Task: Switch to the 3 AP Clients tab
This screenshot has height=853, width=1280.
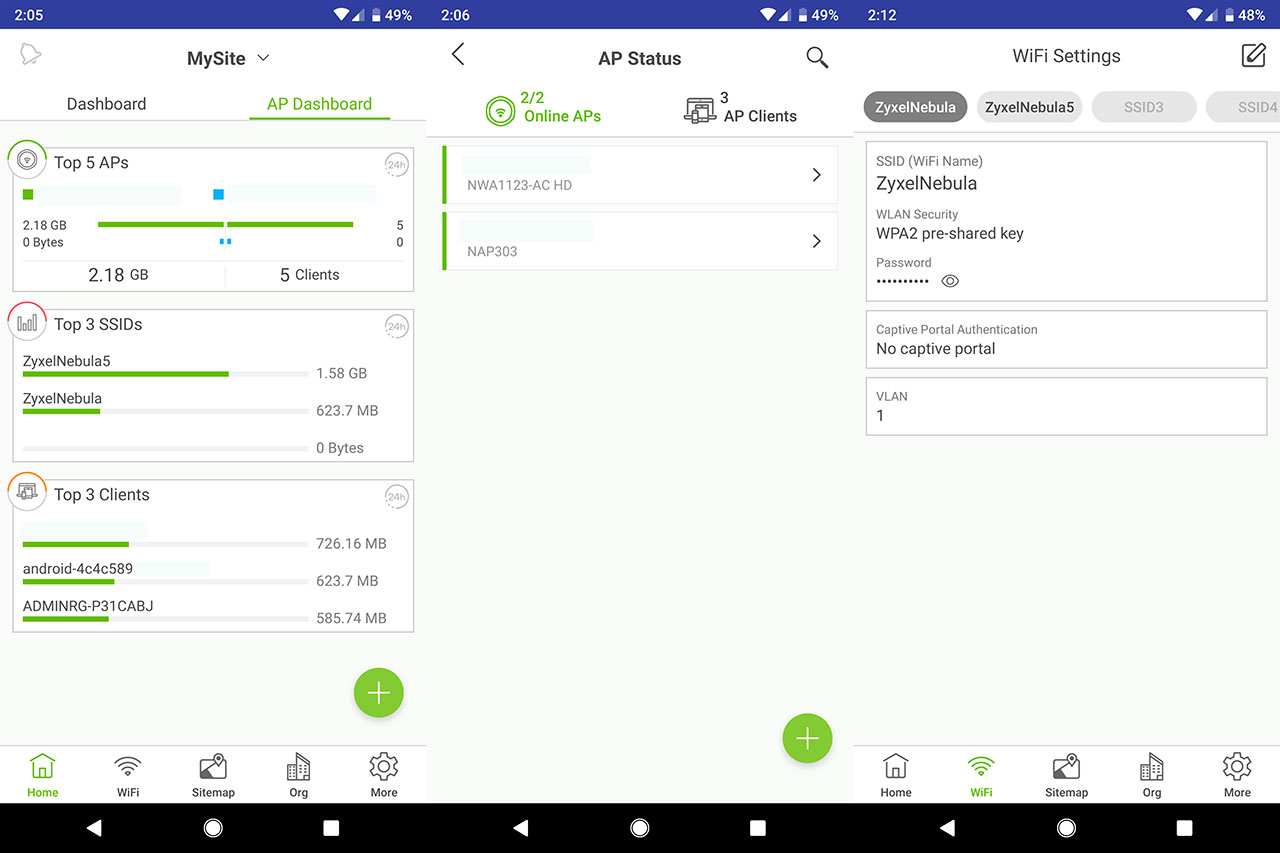Action: (x=740, y=108)
